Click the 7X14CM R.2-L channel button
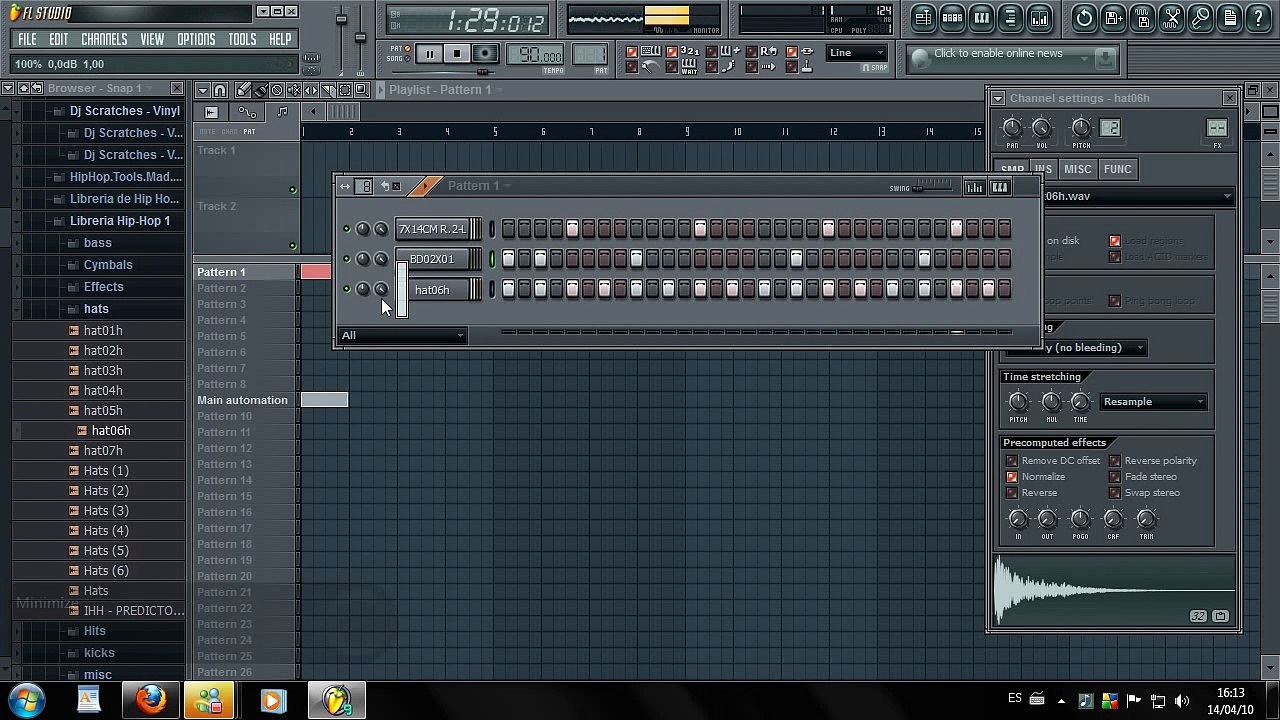This screenshot has height=720, width=1280. coord(432,229)
